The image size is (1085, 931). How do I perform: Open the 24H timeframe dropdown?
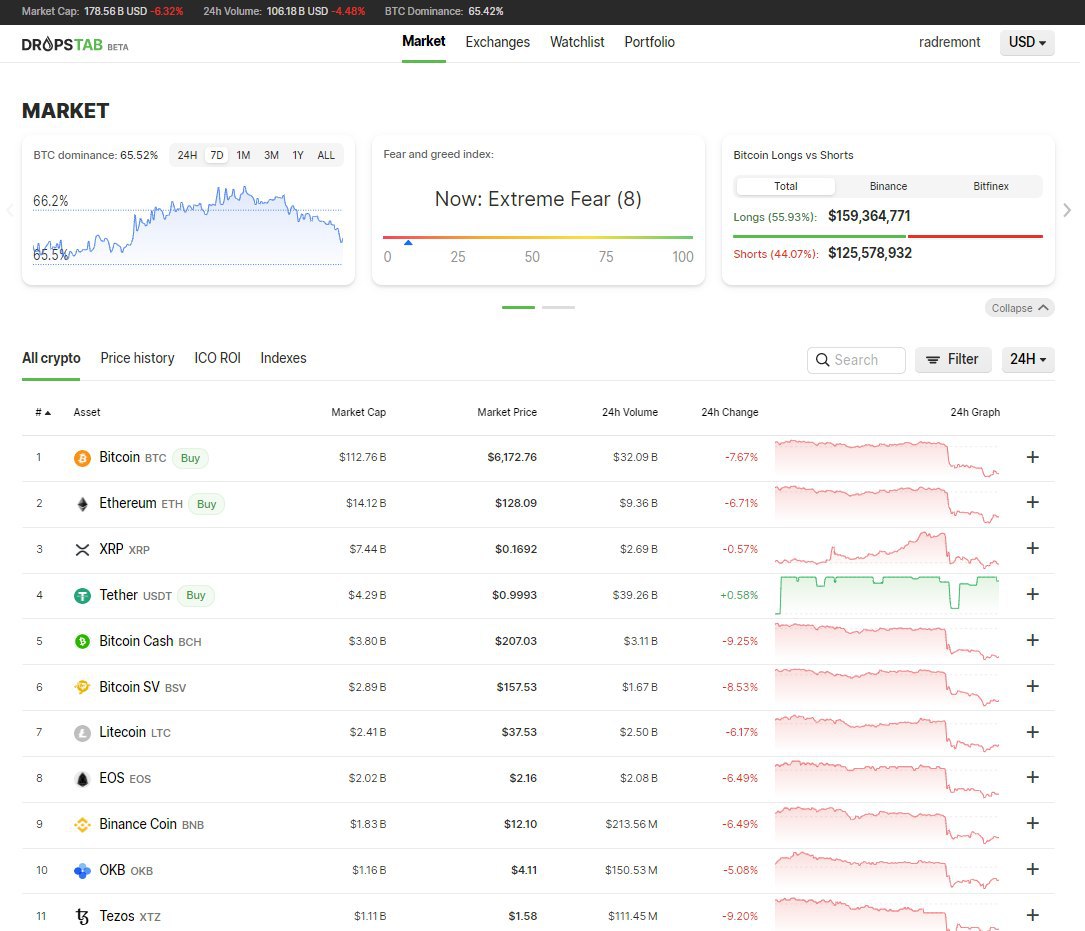[x=1028, y=359]
